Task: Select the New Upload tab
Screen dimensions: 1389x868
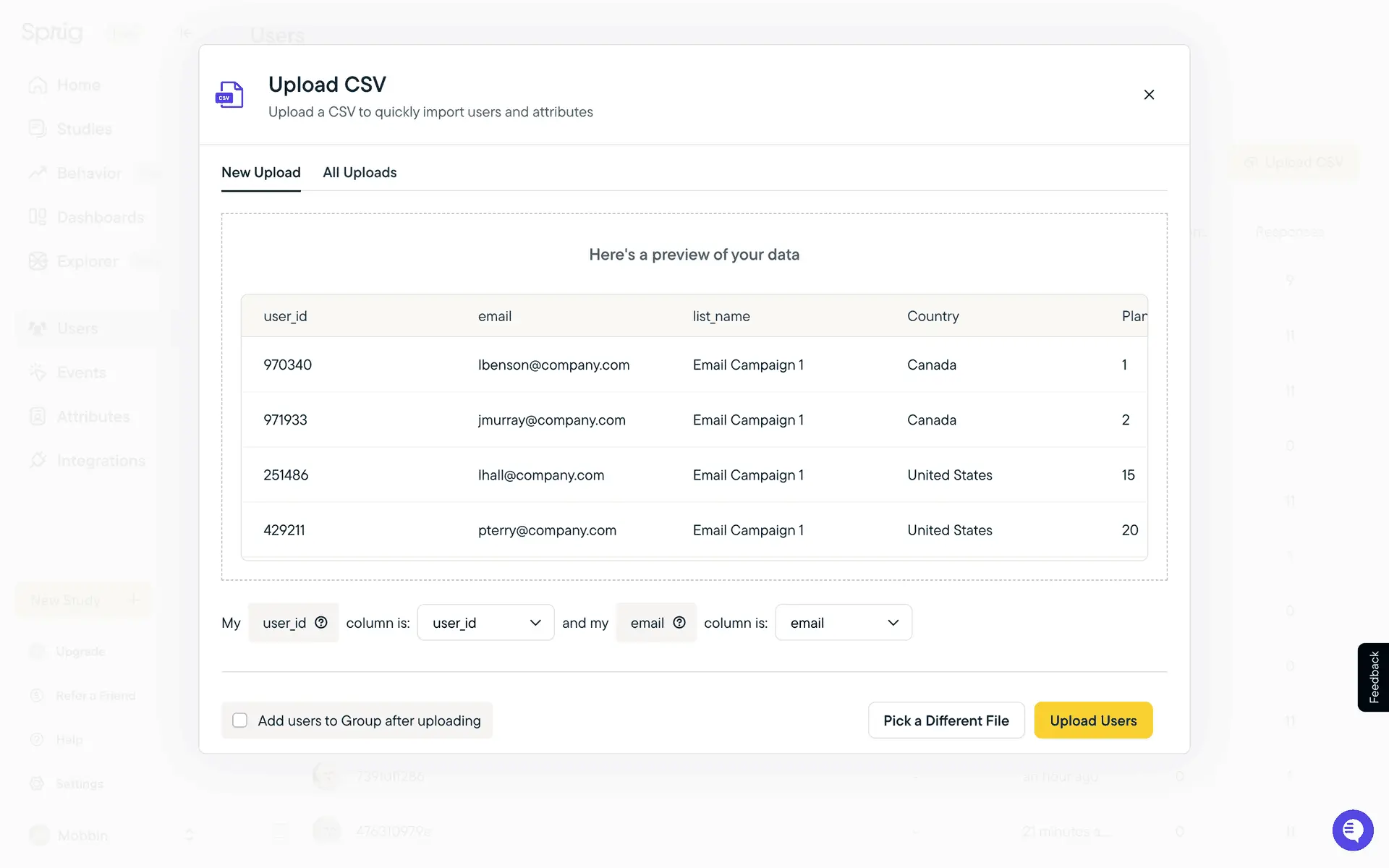Action: [260, 172]
